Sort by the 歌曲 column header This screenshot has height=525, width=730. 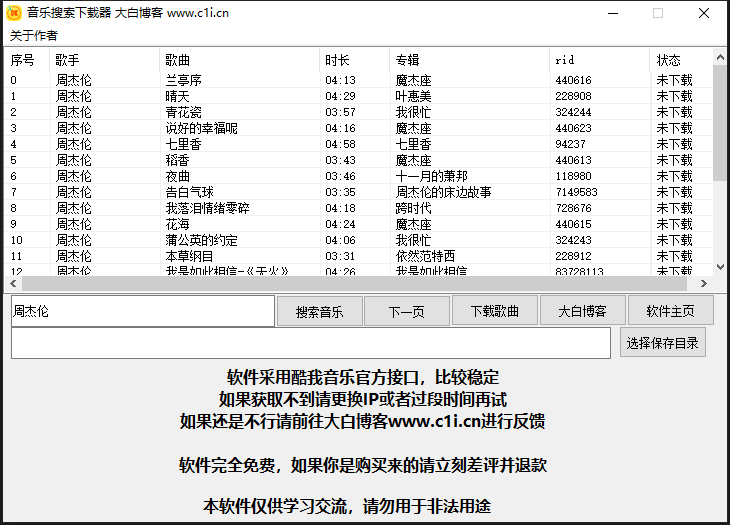pos(238,60)
